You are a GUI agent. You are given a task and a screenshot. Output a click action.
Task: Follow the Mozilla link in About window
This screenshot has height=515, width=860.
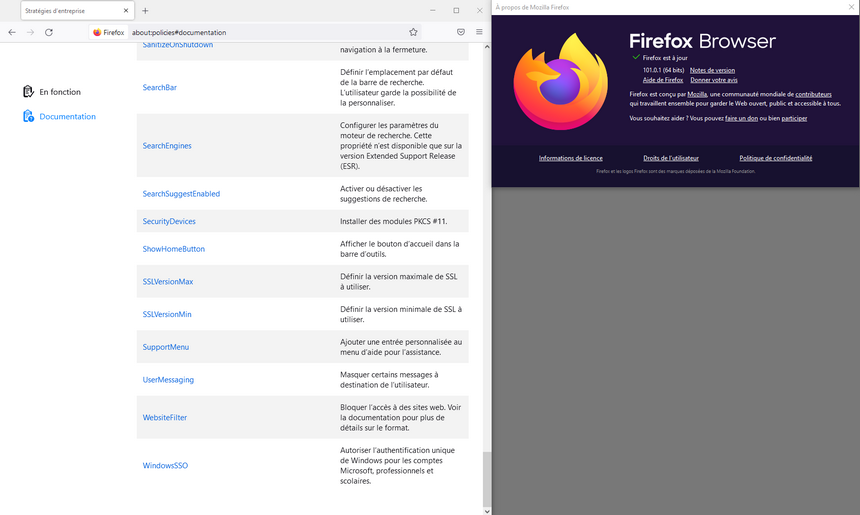(x=697, y=94)
